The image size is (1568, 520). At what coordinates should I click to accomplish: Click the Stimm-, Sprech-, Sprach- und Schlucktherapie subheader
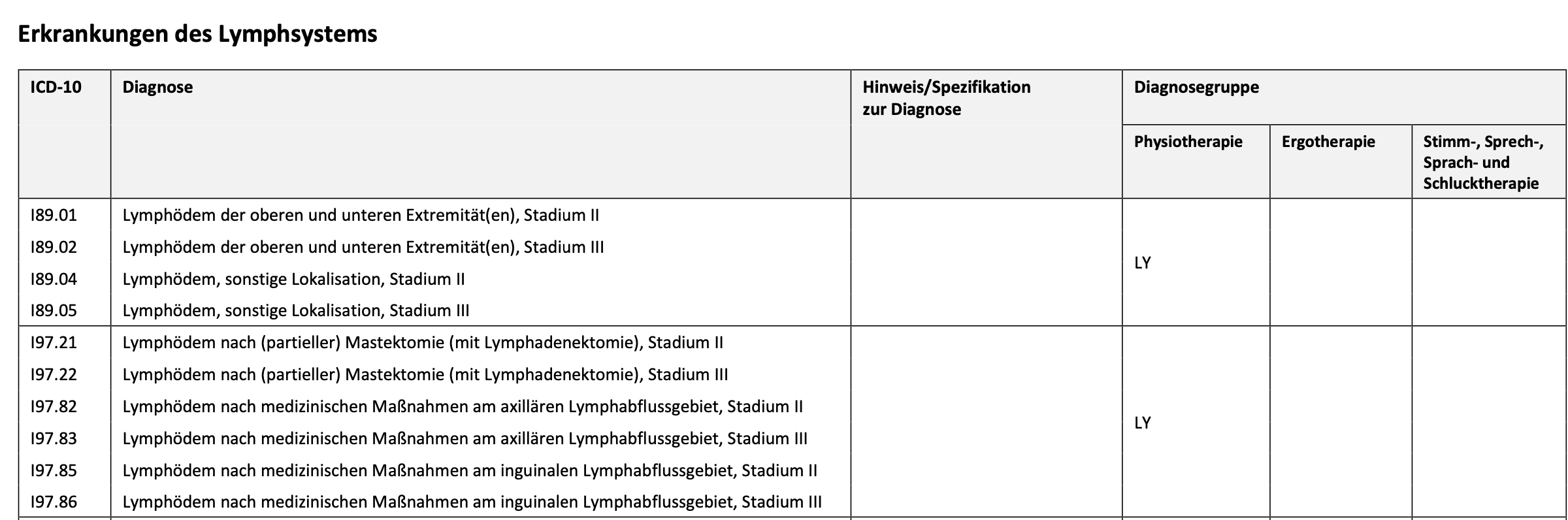click(x=1484, y=163)
